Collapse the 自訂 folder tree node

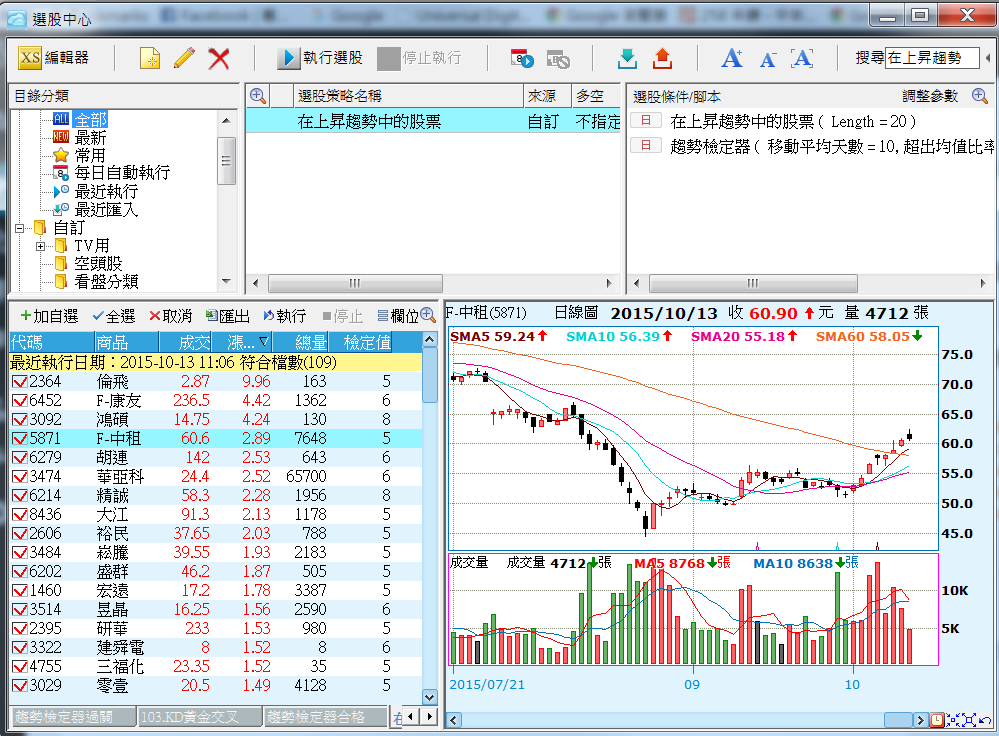click(19, 228)
